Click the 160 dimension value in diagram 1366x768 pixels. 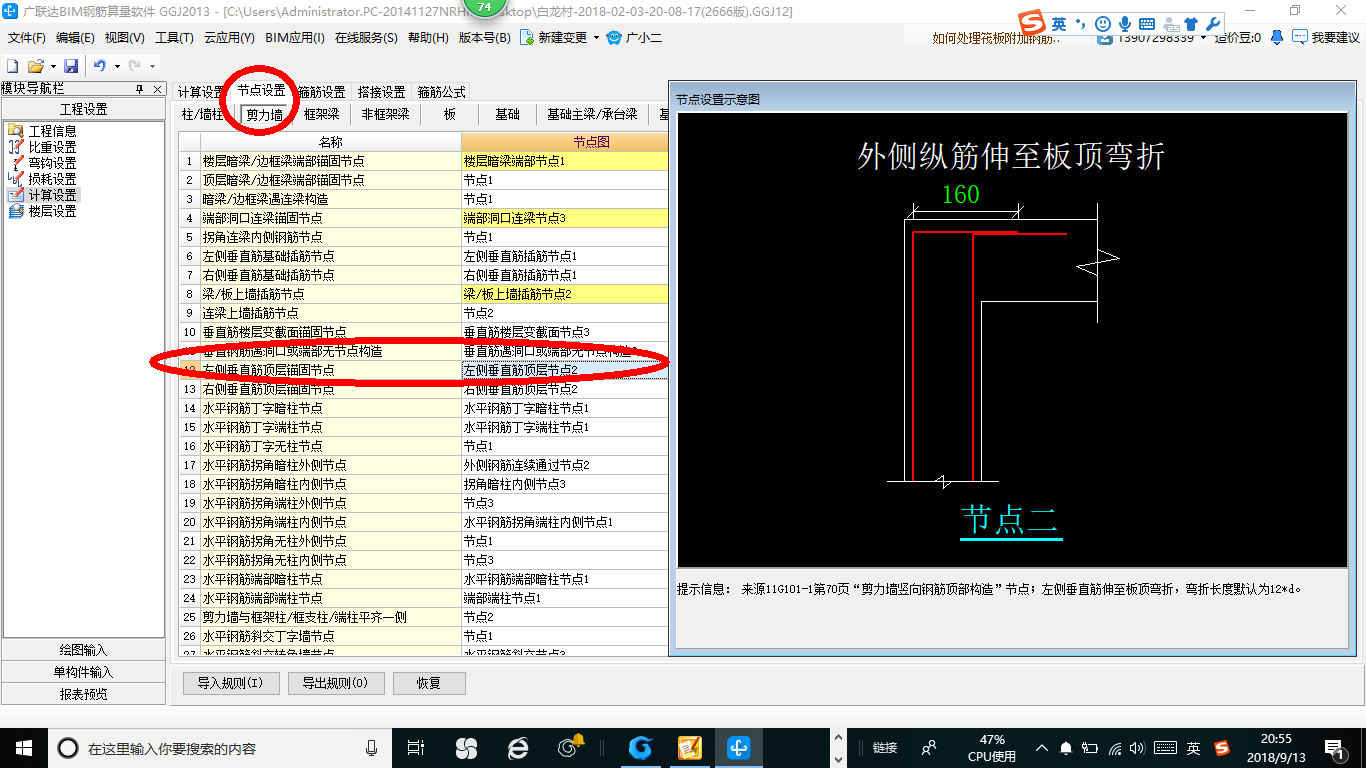[961, 195]
